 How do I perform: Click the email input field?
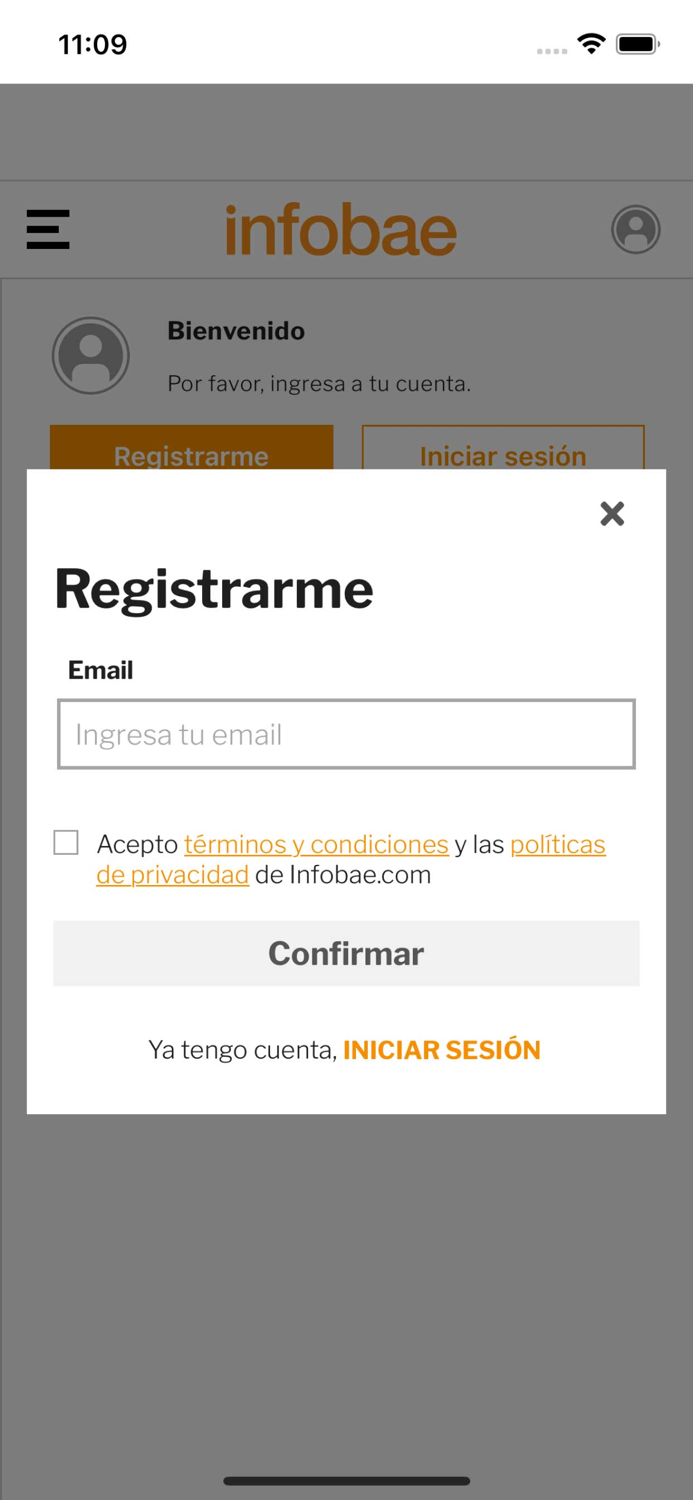346,734
